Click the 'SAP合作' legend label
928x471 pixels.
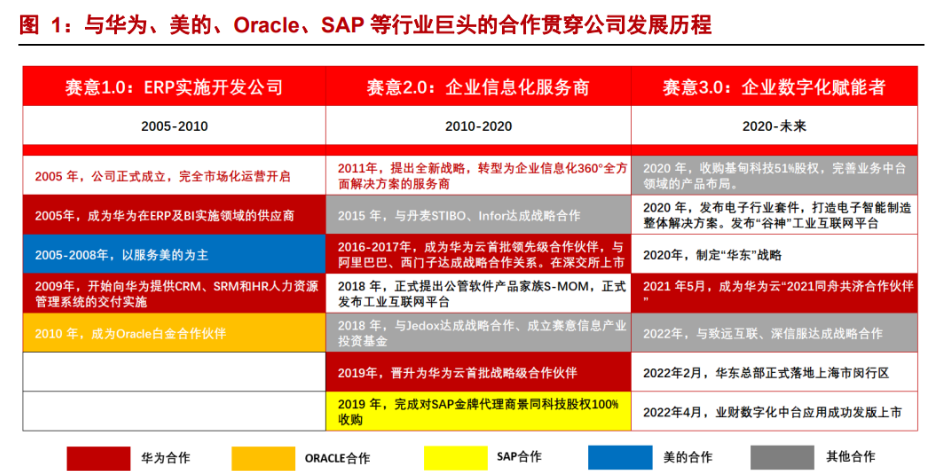(519, 456)
